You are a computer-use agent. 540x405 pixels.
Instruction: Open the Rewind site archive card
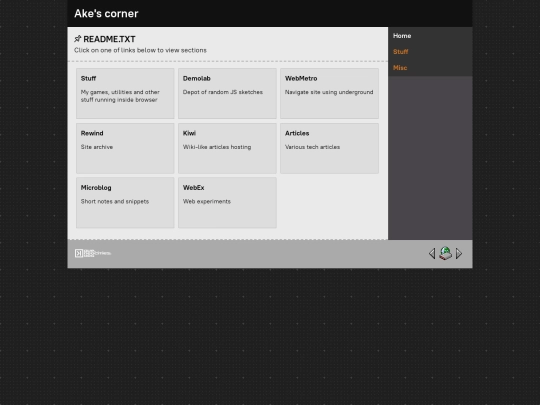125,148
